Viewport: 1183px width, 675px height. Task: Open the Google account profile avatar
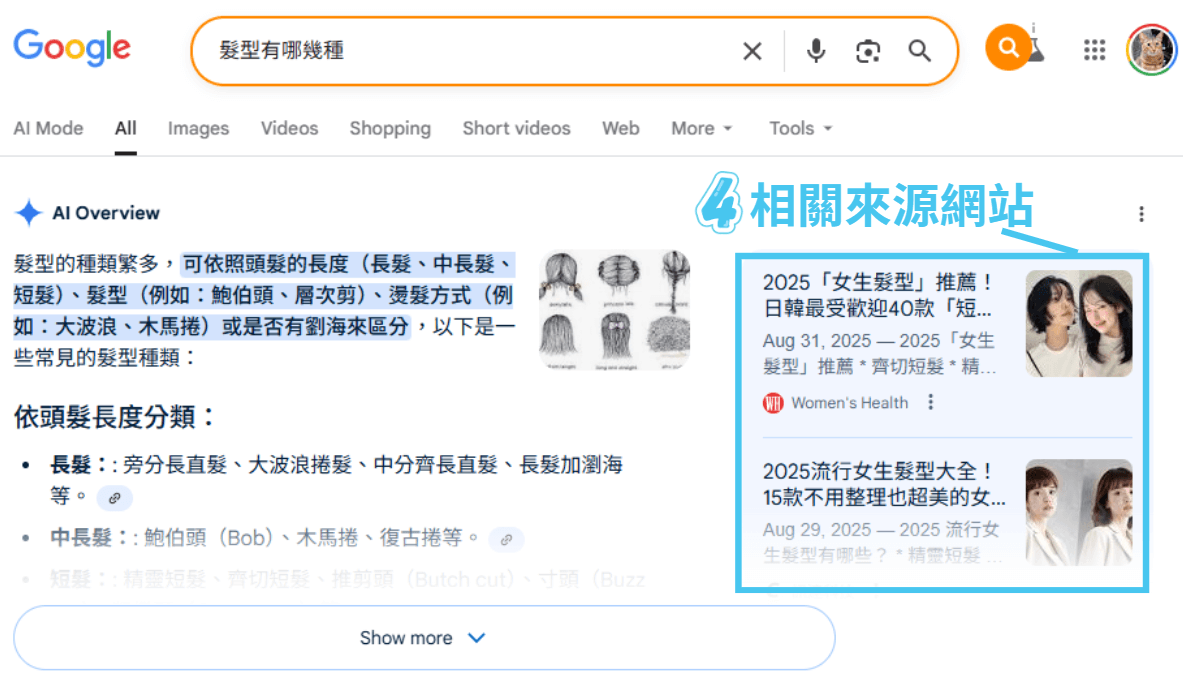click(1151, 50)
